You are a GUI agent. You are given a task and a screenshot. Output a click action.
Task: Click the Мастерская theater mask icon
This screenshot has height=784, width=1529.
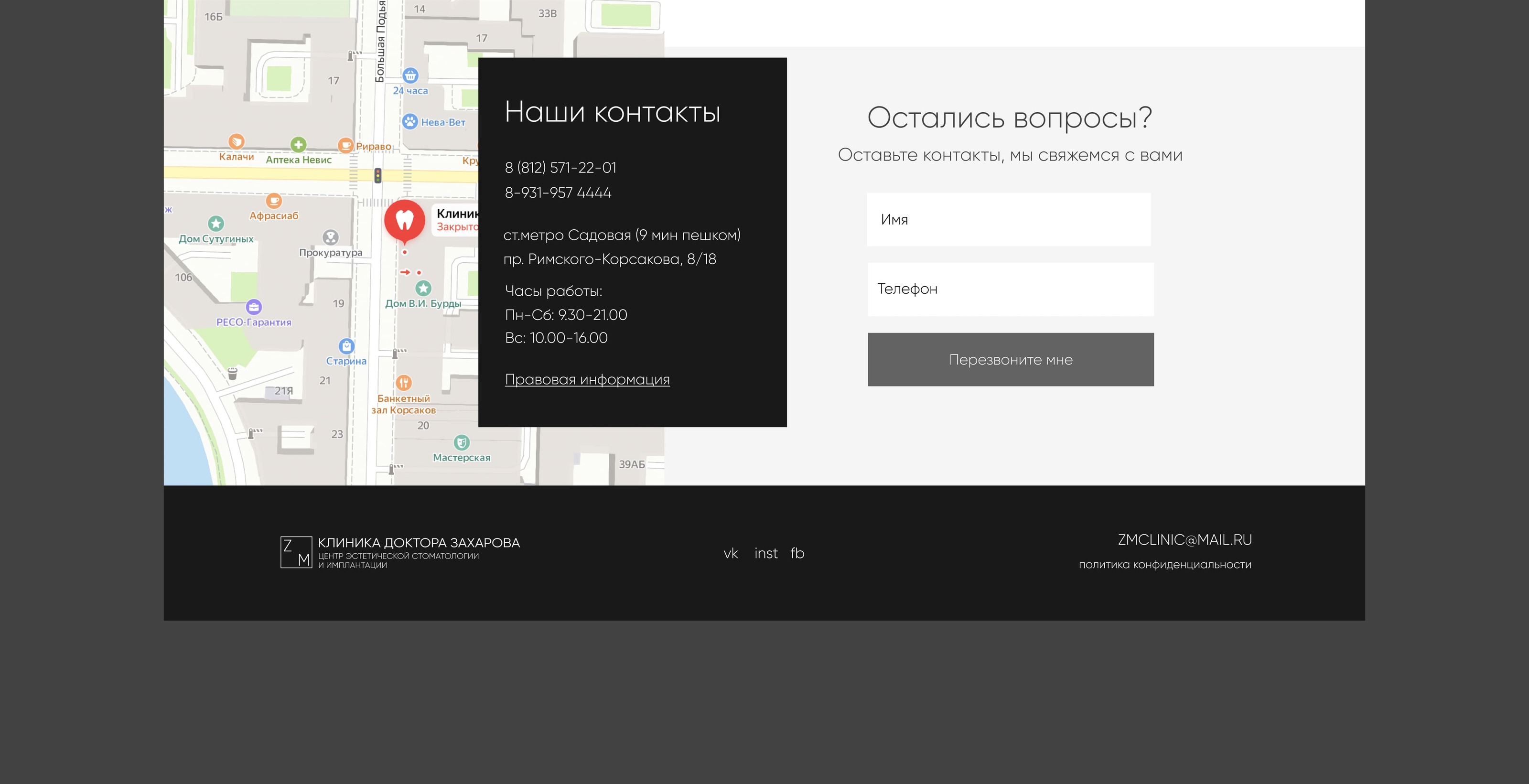(461, 442)
